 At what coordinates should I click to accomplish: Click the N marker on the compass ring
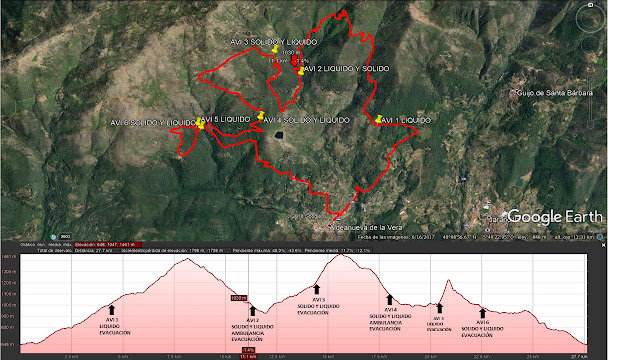click(x=590, y=5)
